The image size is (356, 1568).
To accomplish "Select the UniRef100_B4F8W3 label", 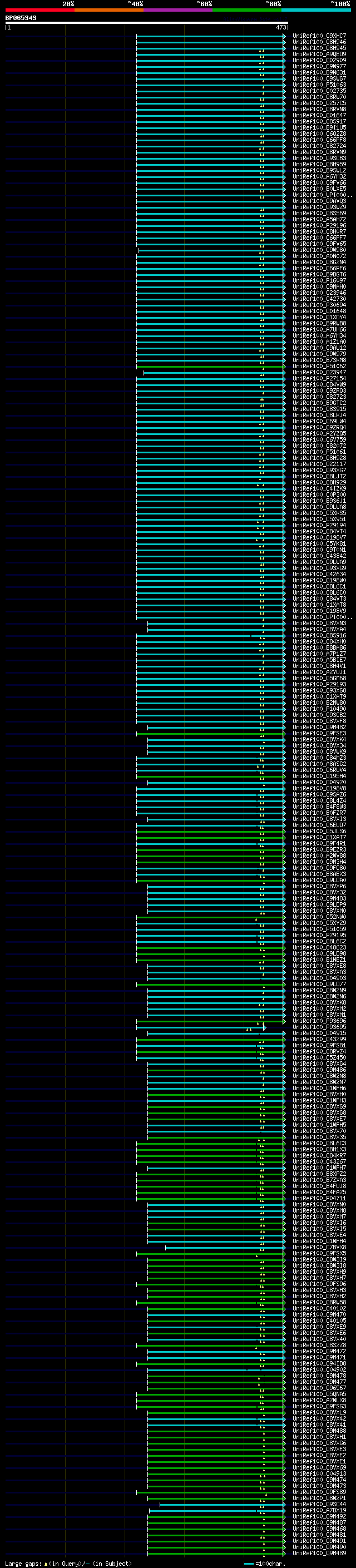I will [x=319, y=807].
